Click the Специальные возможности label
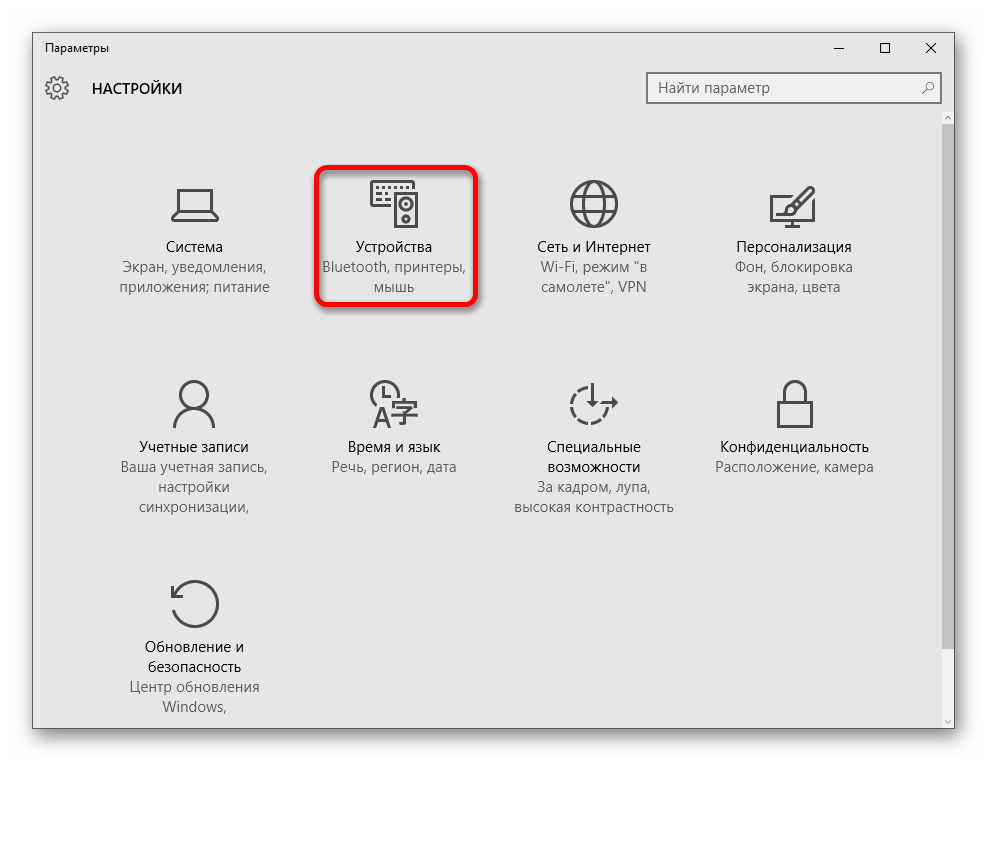 (594, 457)
